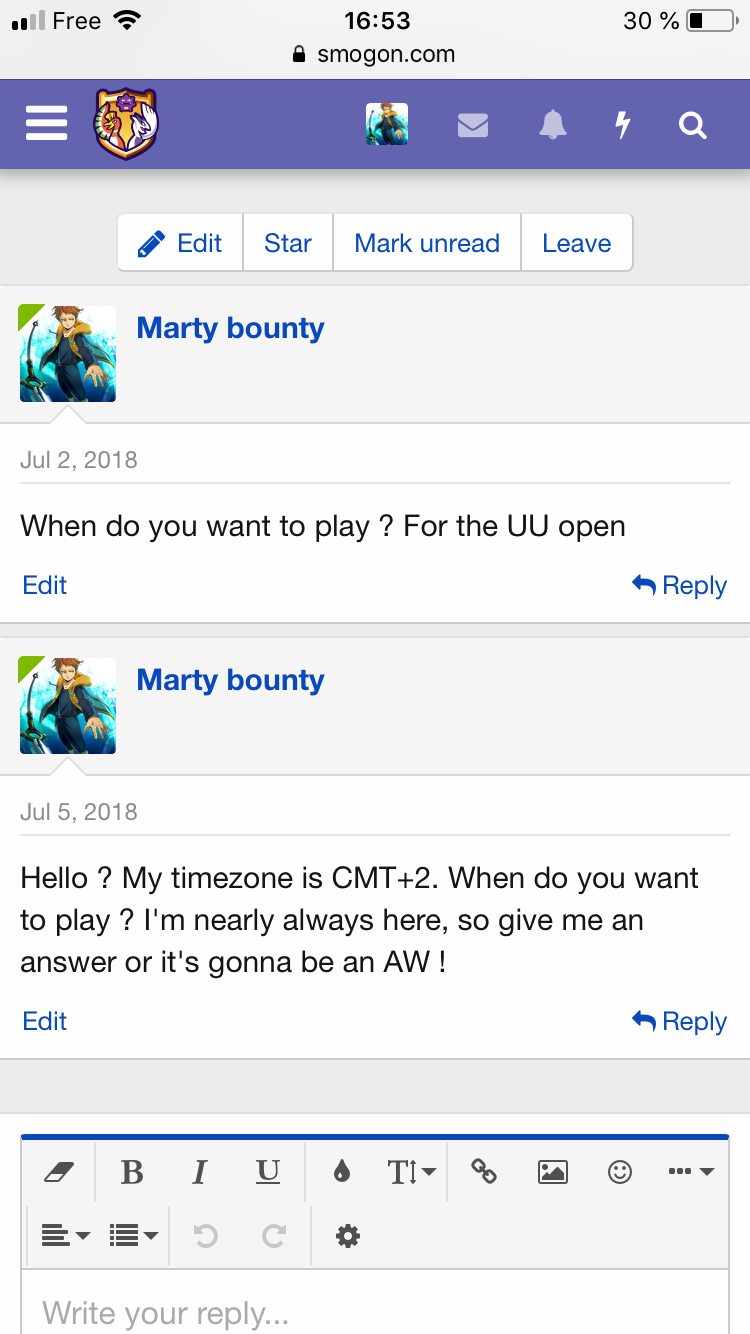Expand the text alignment dropdown
Image resolution: width=750 pixels, height=1334 pixels.
66,1236
